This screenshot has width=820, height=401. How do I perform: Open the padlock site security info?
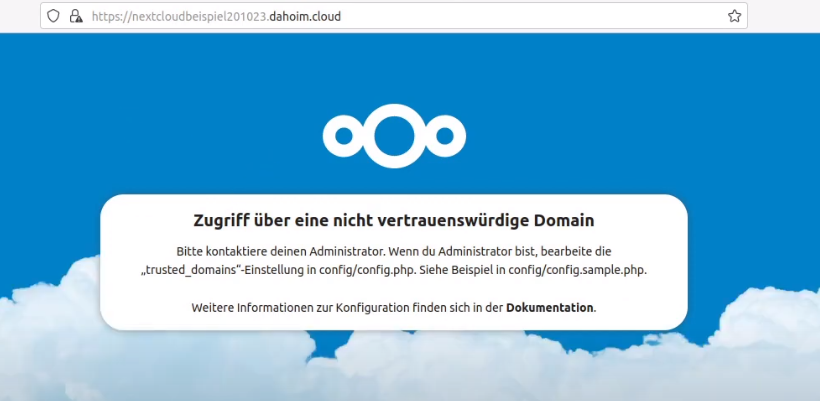click(76, 16)
